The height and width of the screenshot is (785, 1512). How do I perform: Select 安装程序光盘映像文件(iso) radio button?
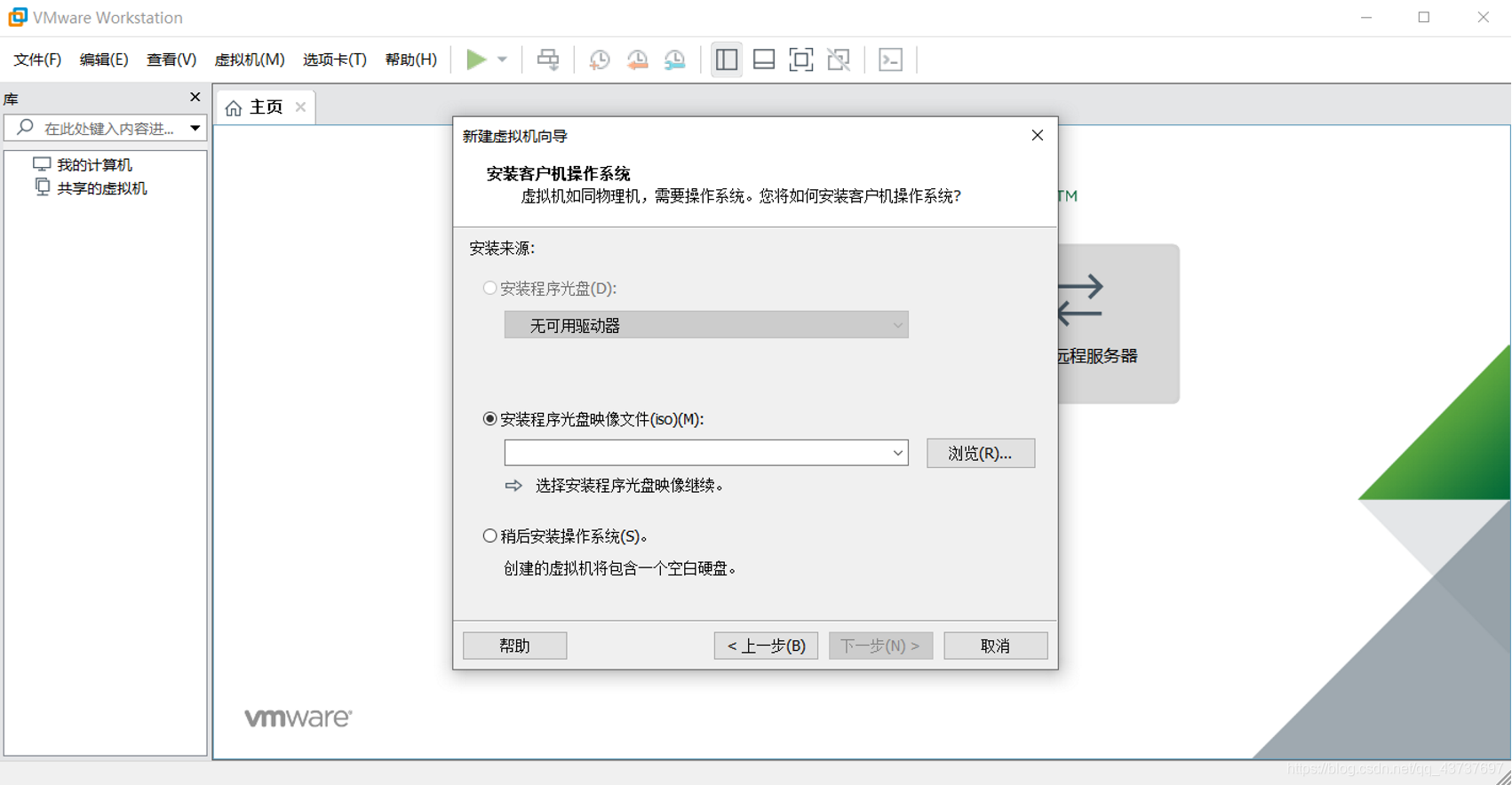pyautogui.click(x=489, y=419)
